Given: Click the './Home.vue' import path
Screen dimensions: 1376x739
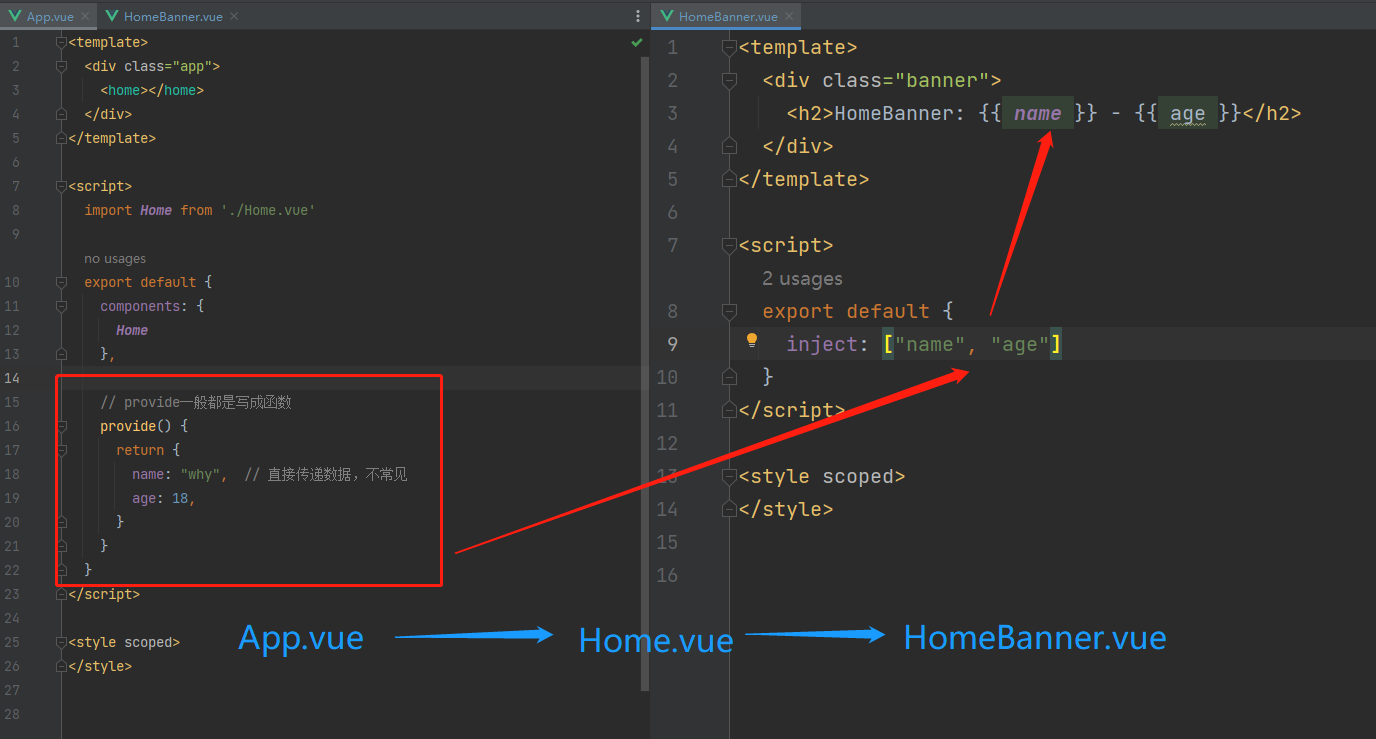Looking at the screenshot, I should click(x=268, y=210).
